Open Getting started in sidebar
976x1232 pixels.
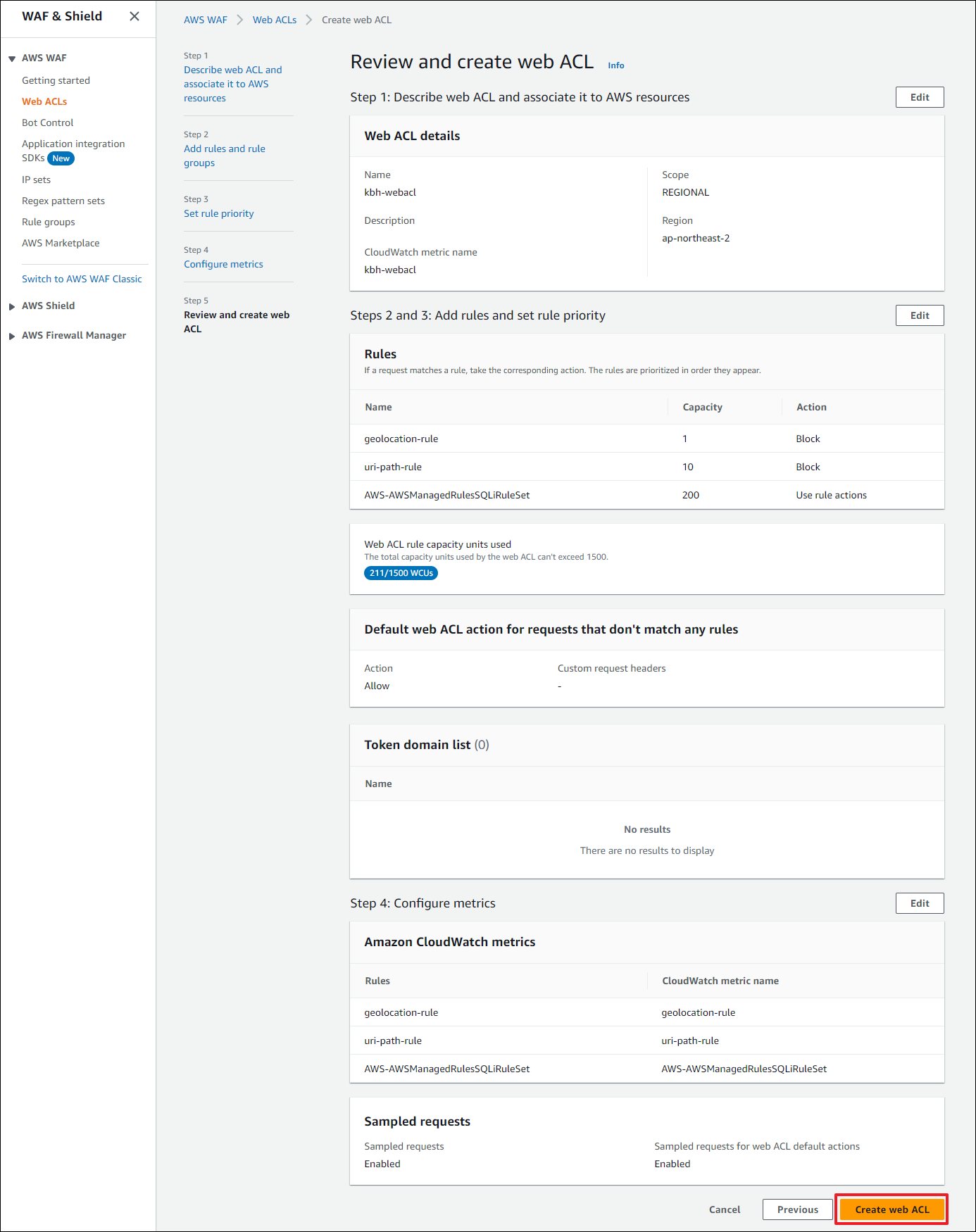[56, 80]
